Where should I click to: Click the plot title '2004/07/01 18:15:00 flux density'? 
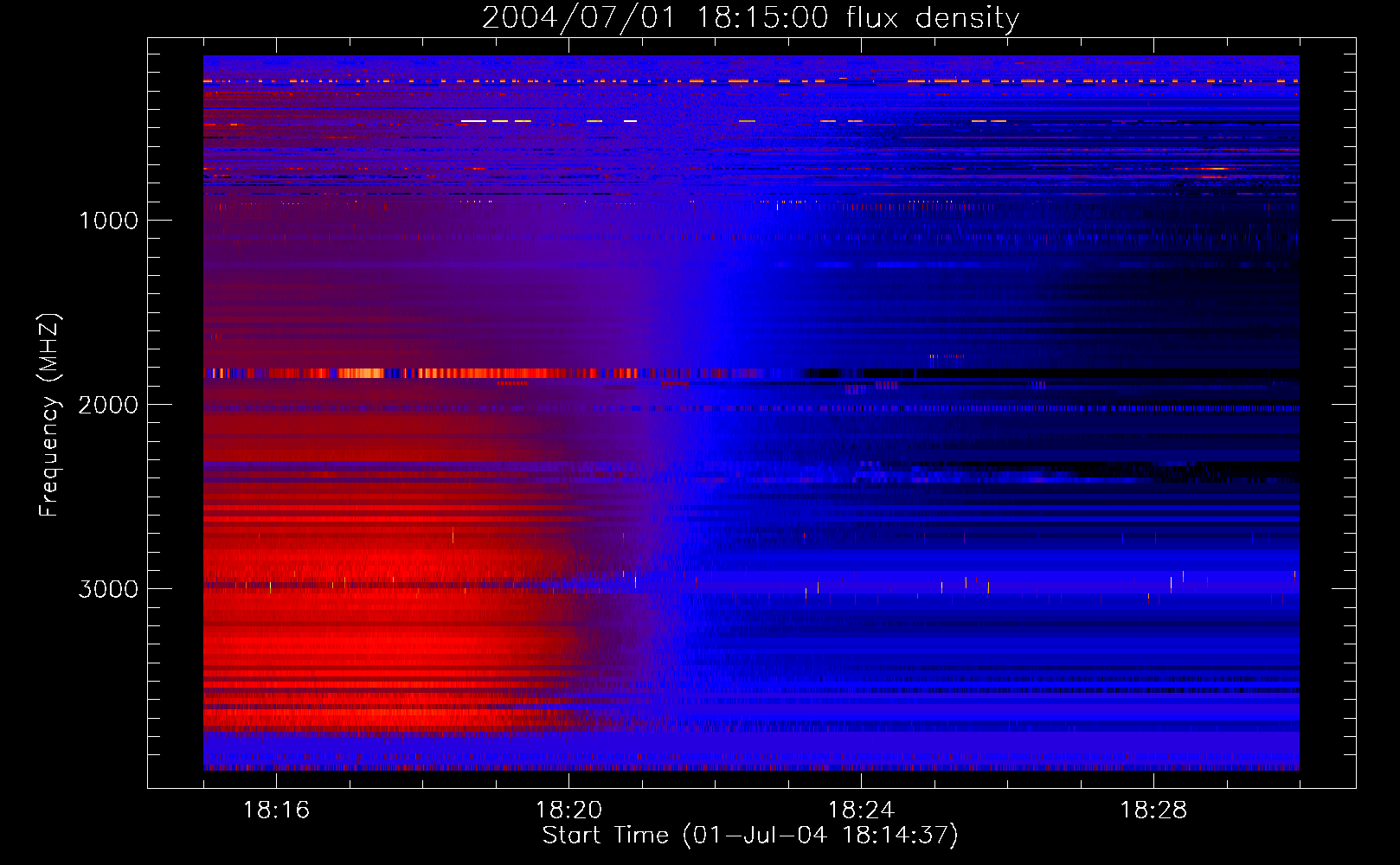point(750,18)
